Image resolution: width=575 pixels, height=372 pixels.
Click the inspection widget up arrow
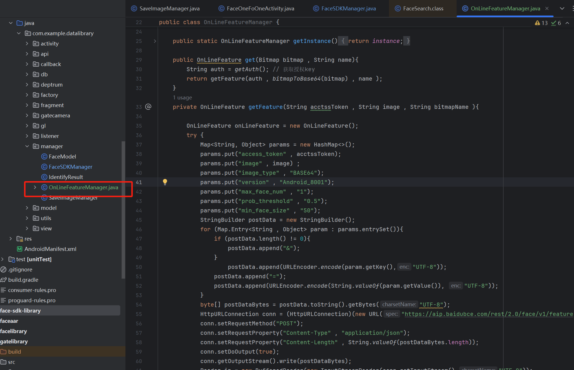pos(567,23)
